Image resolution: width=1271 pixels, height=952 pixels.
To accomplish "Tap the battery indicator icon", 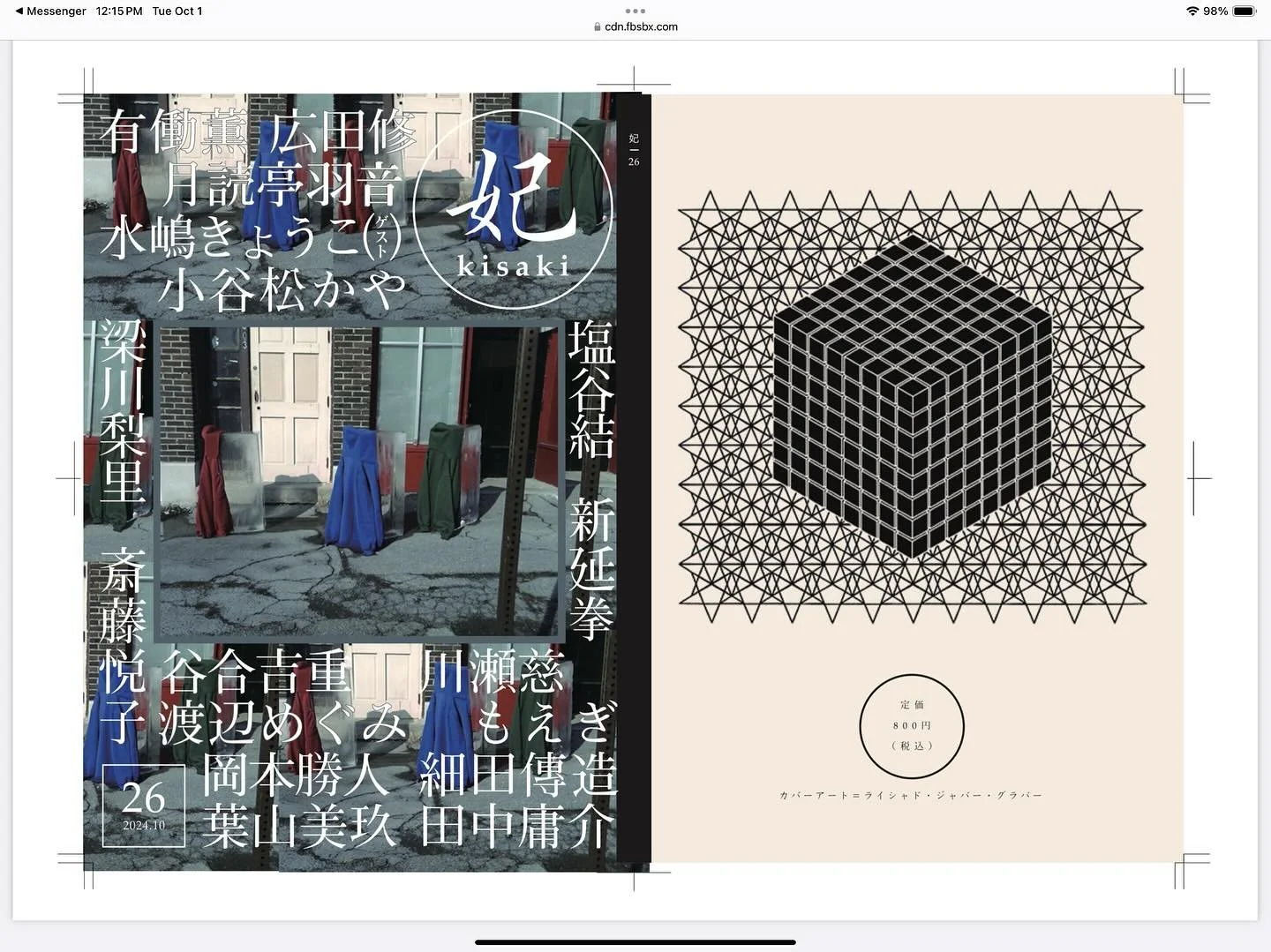I will click(x=1245, y=11).
